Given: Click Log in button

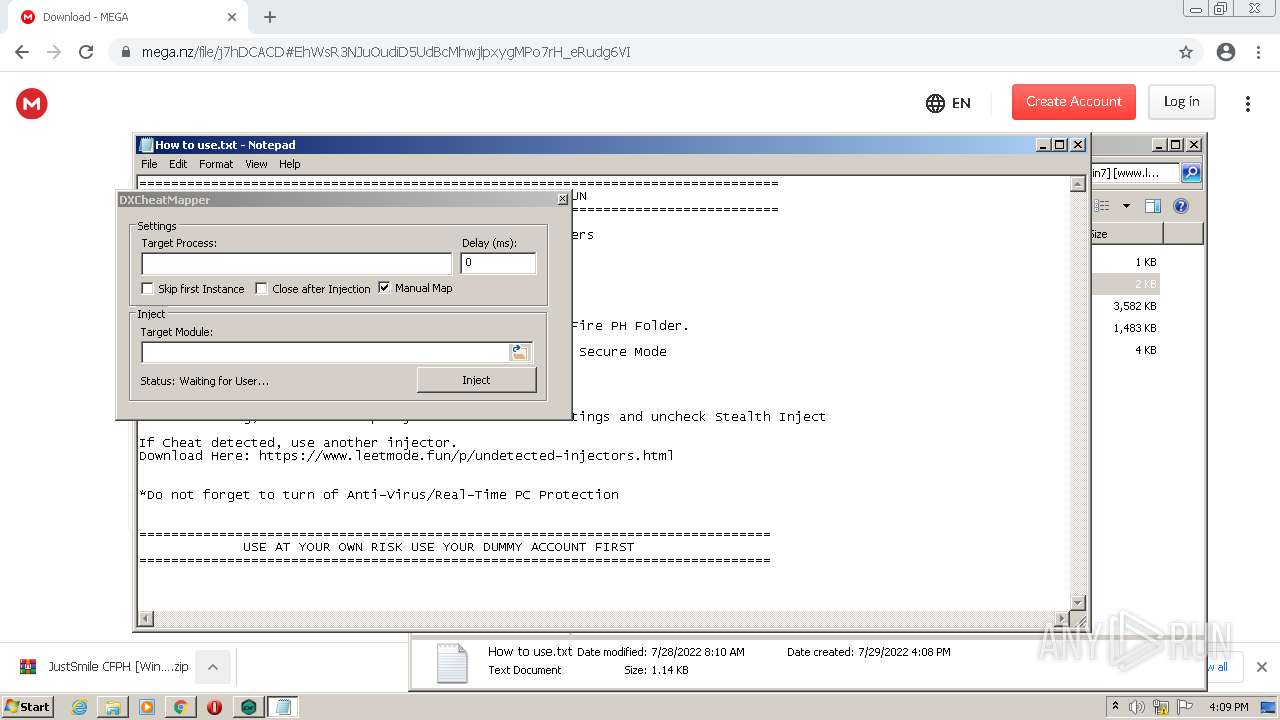Looking at the screenshot, I should tap(1181, 102).
